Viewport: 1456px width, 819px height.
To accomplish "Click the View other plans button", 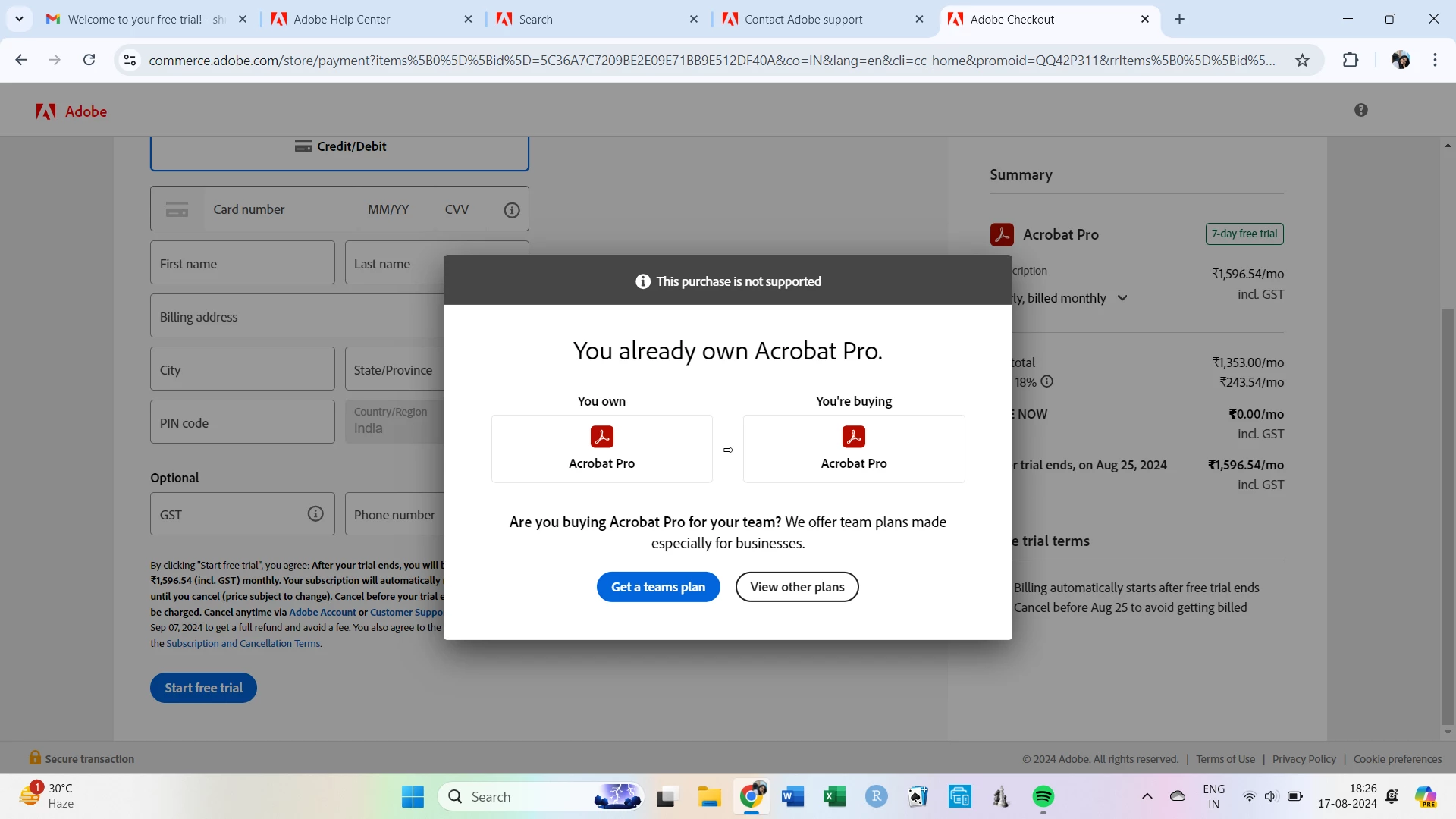I will (x=796, y=587).
